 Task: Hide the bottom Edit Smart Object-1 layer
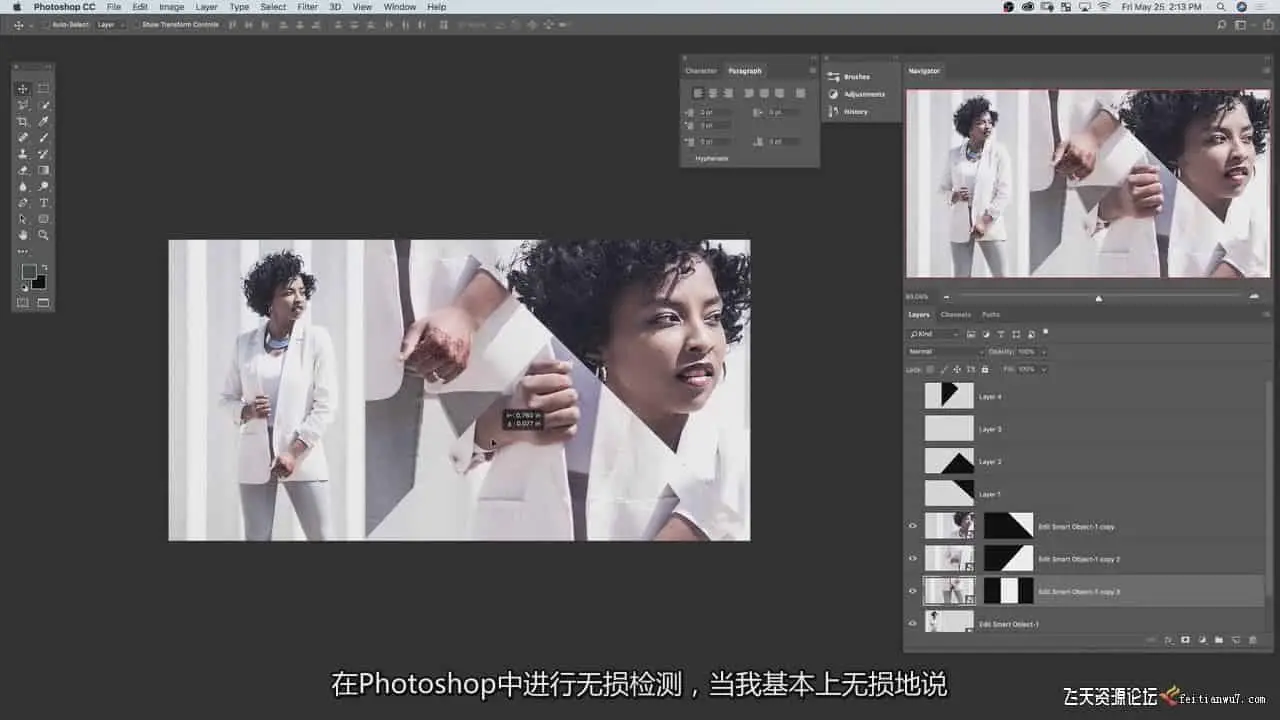pyautogui.click(x=912, y=623)
